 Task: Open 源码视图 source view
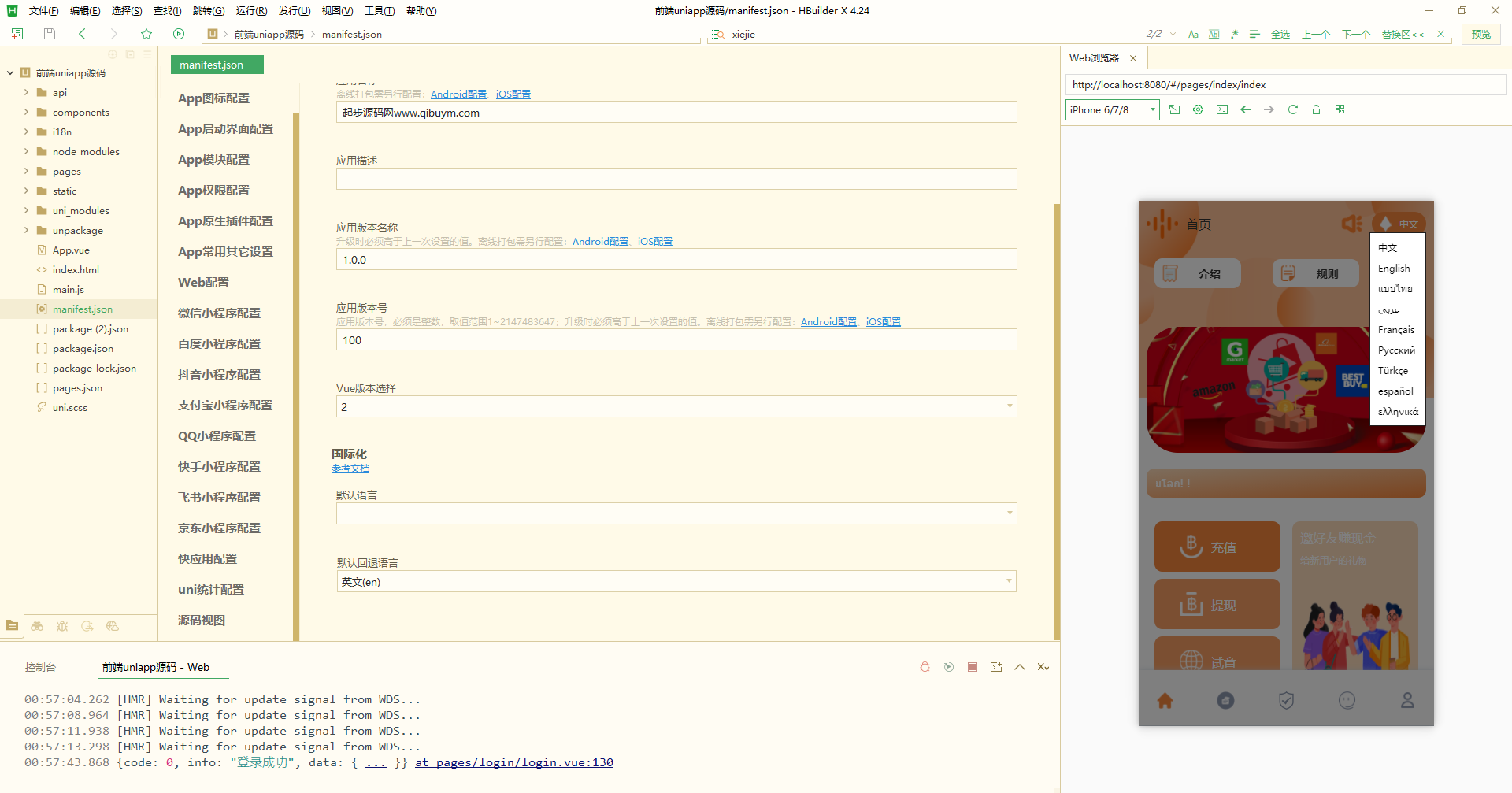[202, 620]
